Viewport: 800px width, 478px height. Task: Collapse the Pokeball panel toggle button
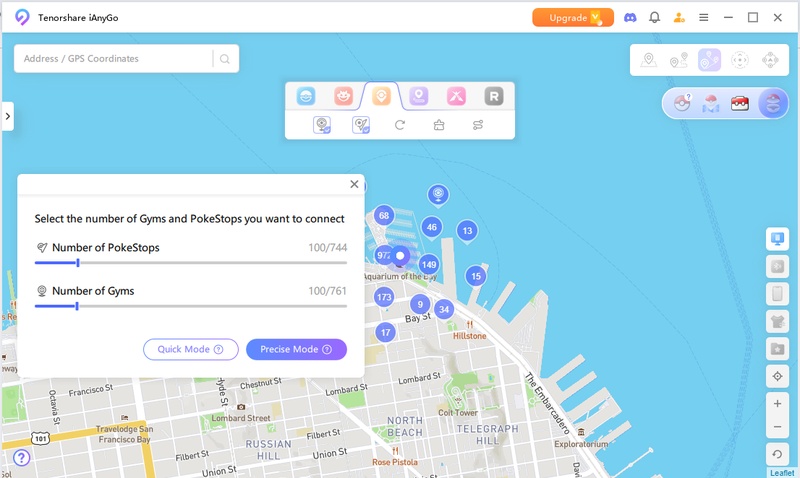[773, 104]
